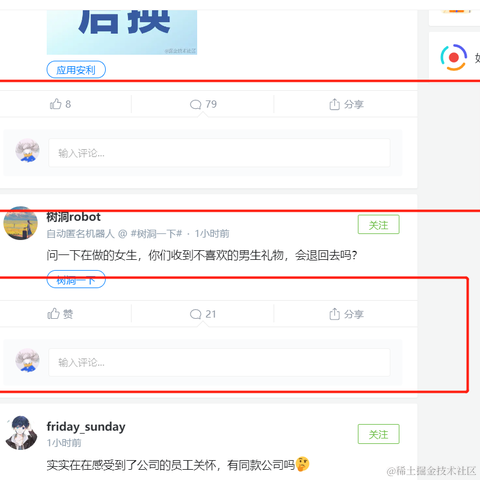
Task: Open the blue post image thumbnail
Action: point(122,32)
